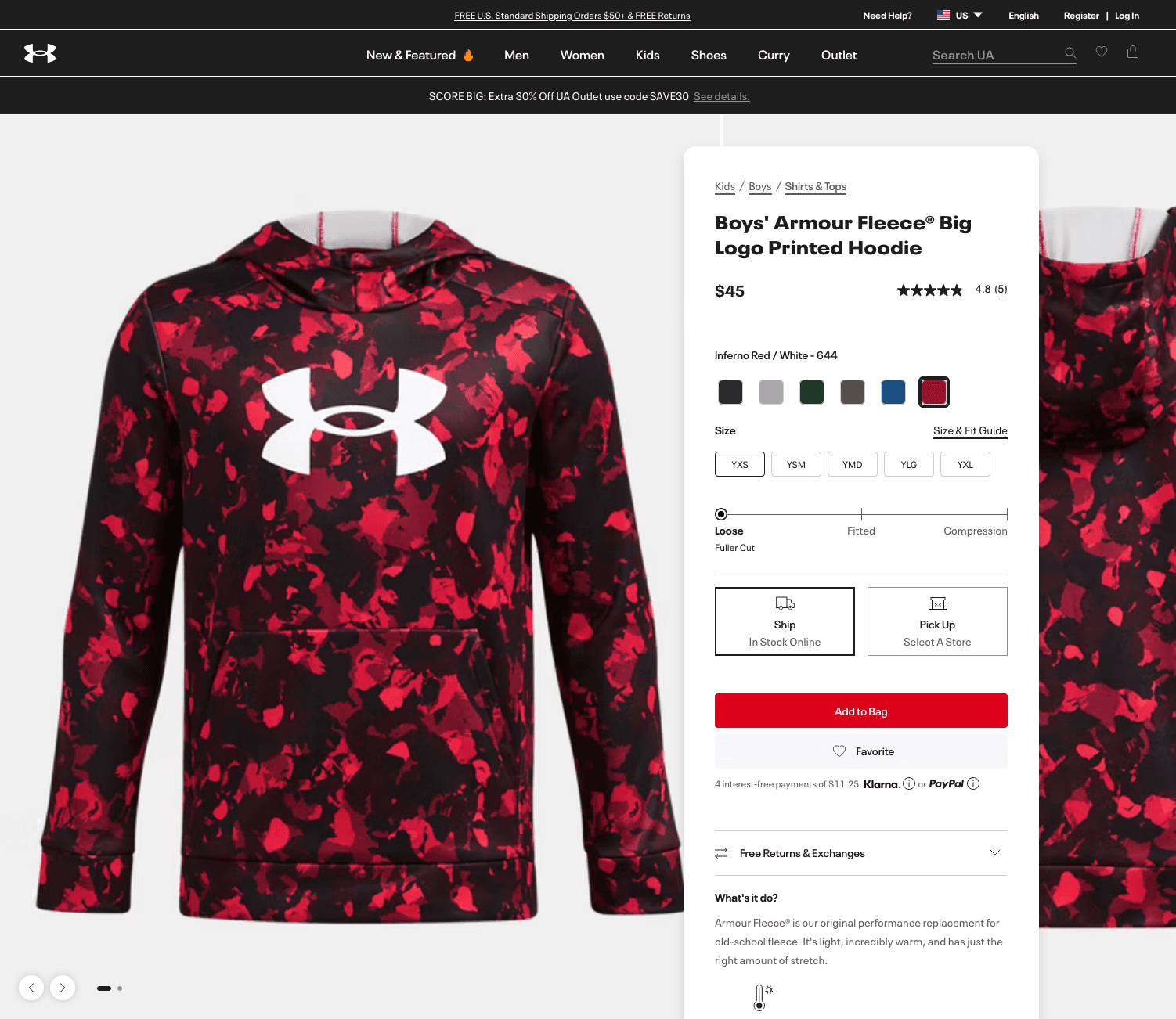
Task: Click the US flag icon
Action: 943,15
